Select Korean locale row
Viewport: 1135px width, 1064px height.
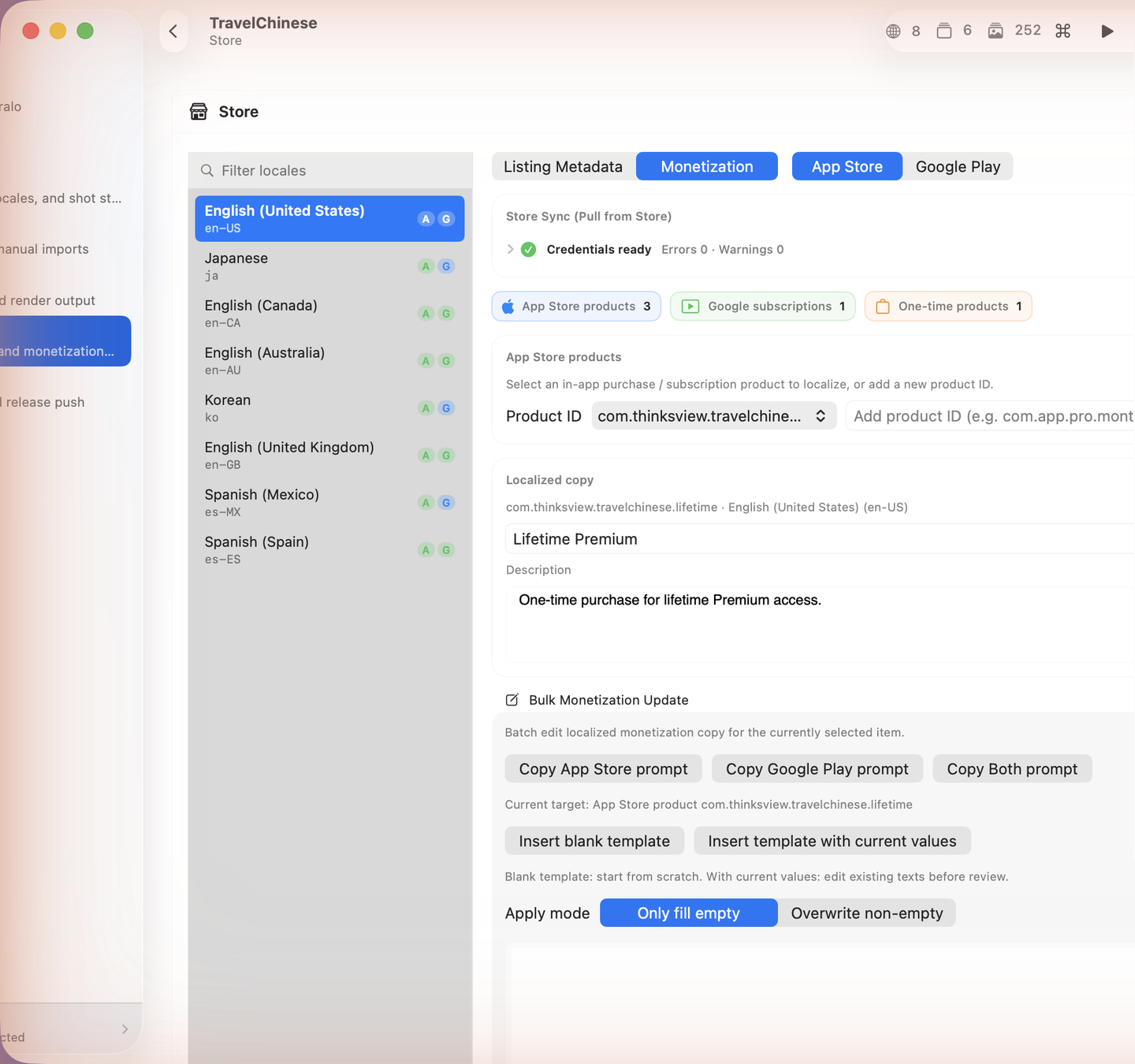coord(329,408)
